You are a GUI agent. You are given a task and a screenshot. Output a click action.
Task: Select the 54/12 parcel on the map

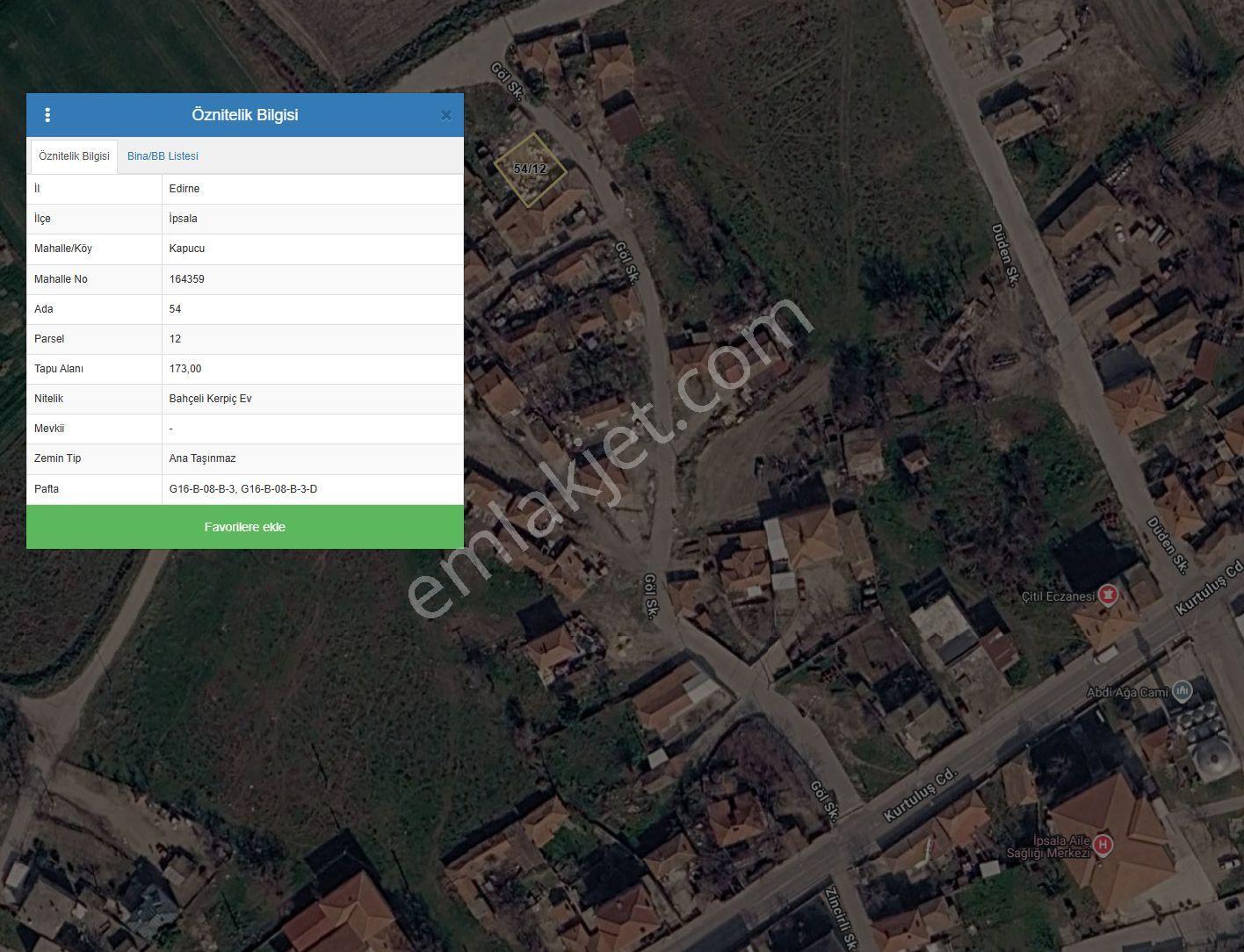click(530, 169)
